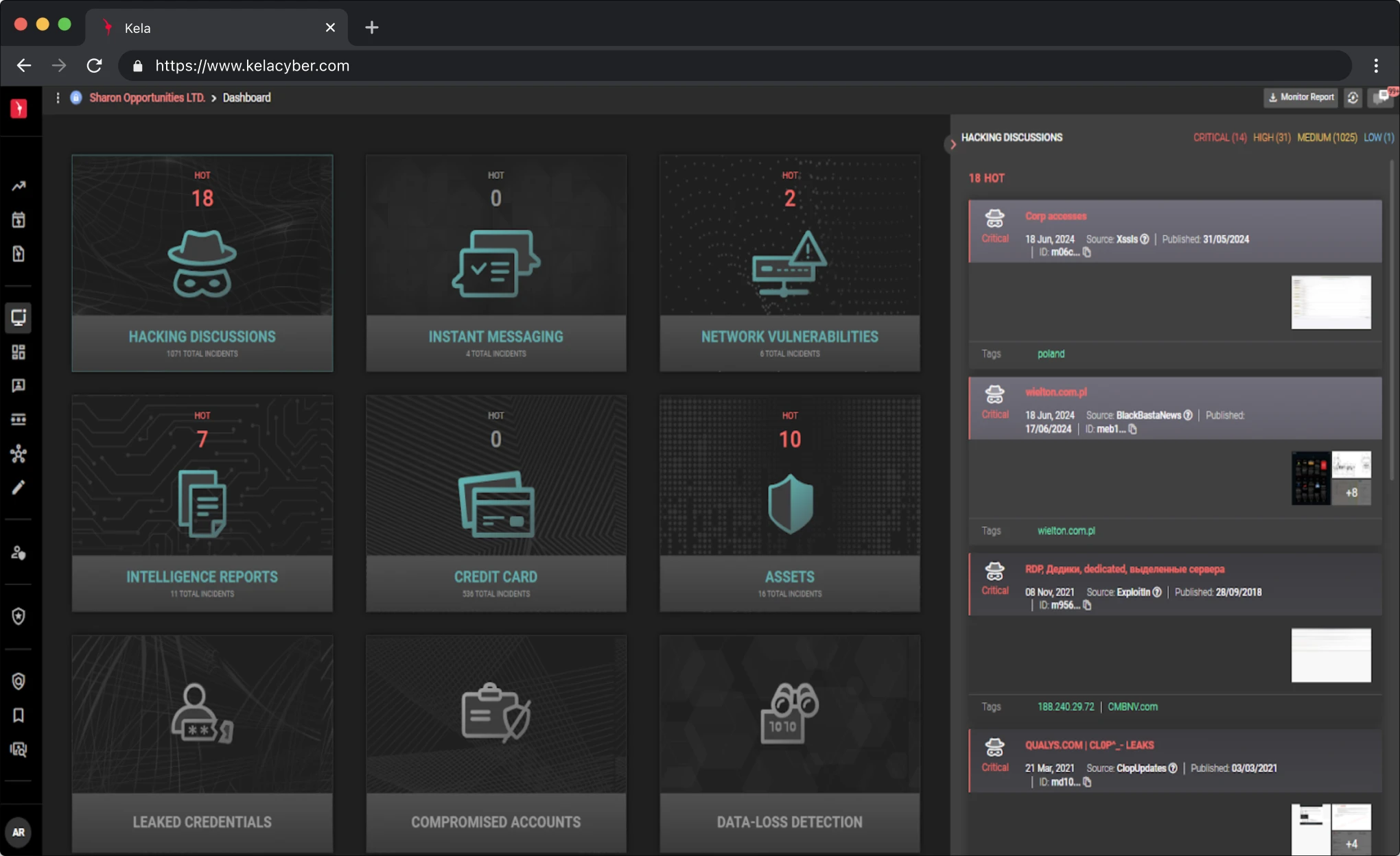Viewport: 1400px width, 856px height.
Task: Open the +8 more images thumbnail
Action: (x=1351, y=492)
